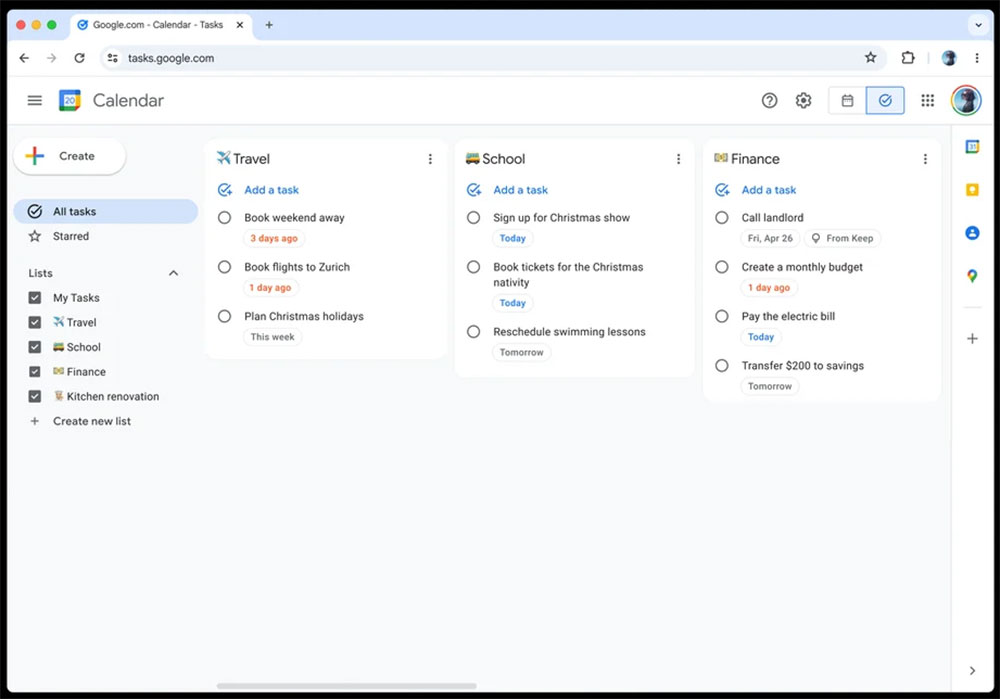Mark 'Plan Christmas holidays' complete
The height and width of the screenshot is (699, 1000).
224,316
